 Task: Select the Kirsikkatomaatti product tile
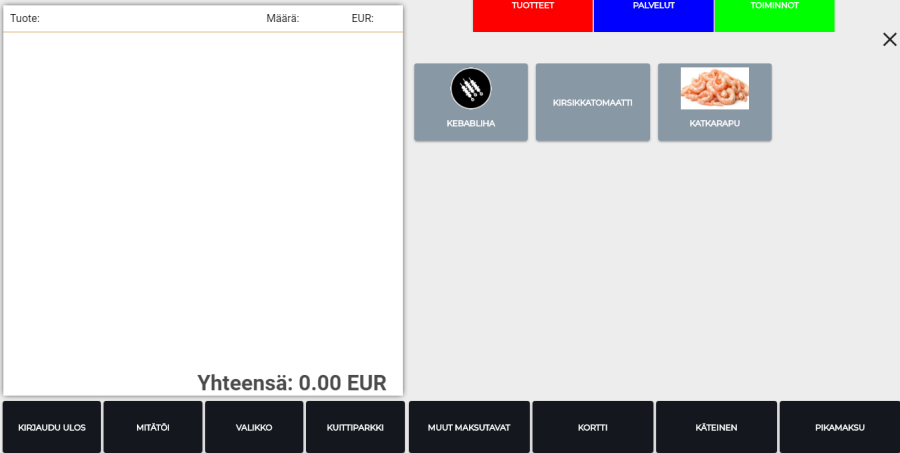coord(593,102)
